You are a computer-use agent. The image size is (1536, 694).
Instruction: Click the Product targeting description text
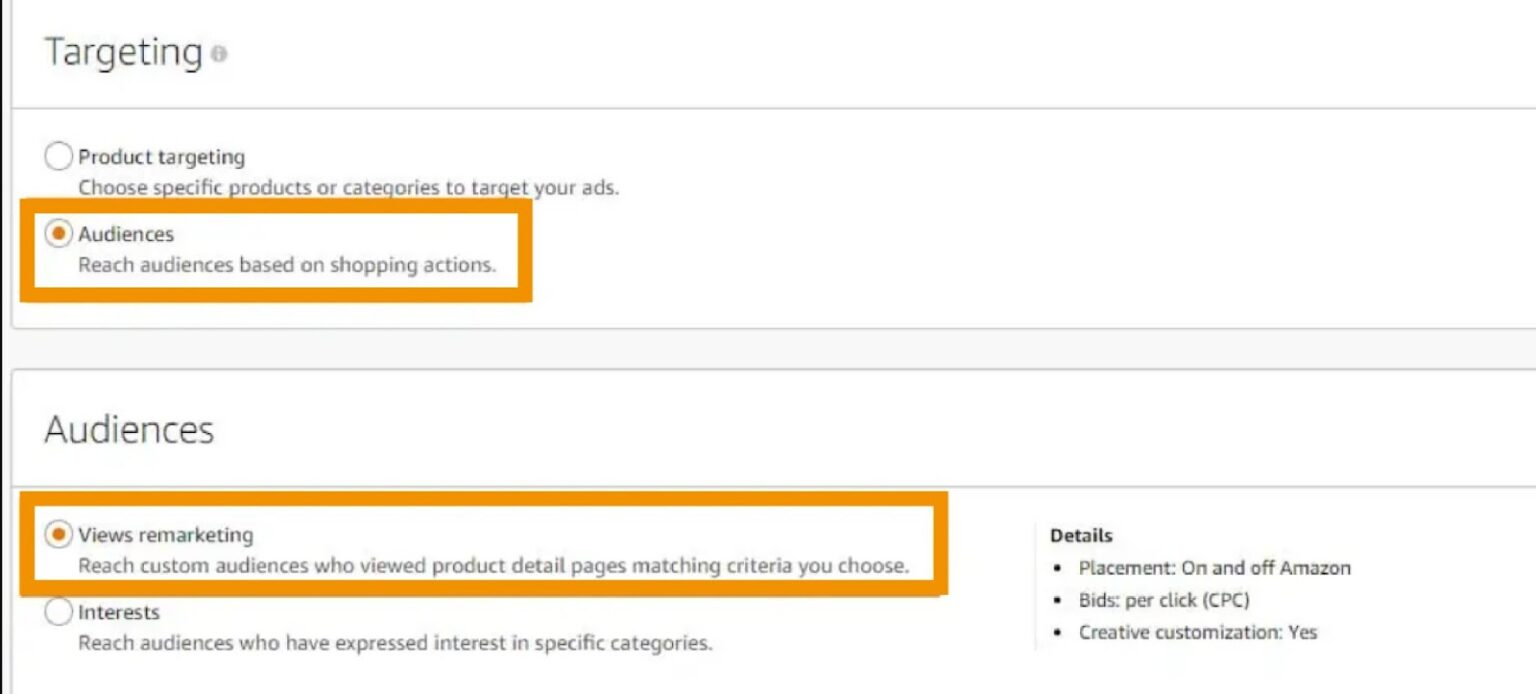pyautogui.click(x=345, y=187)
